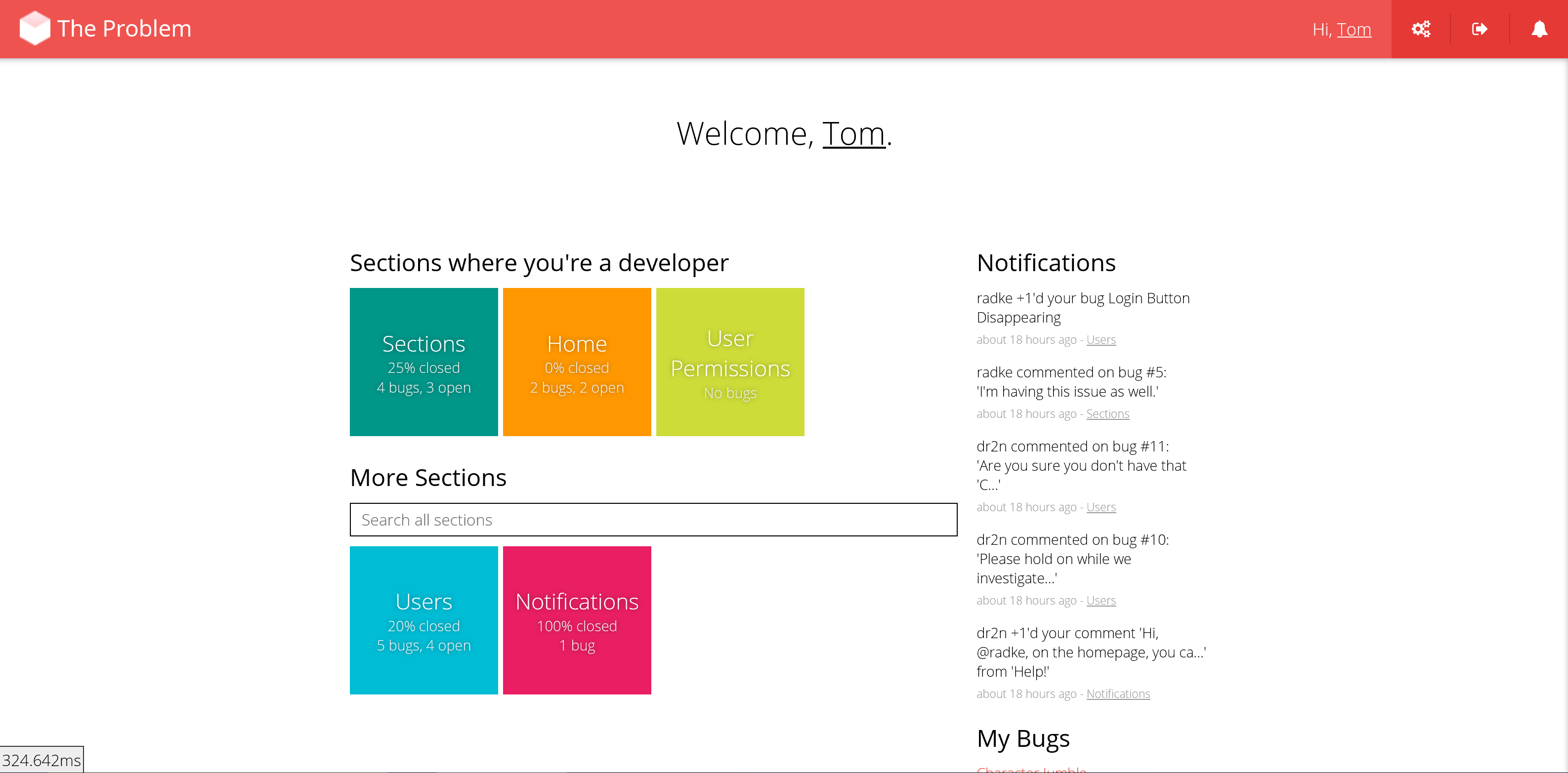Click the 324.642ms timing badge

point(42,760)
